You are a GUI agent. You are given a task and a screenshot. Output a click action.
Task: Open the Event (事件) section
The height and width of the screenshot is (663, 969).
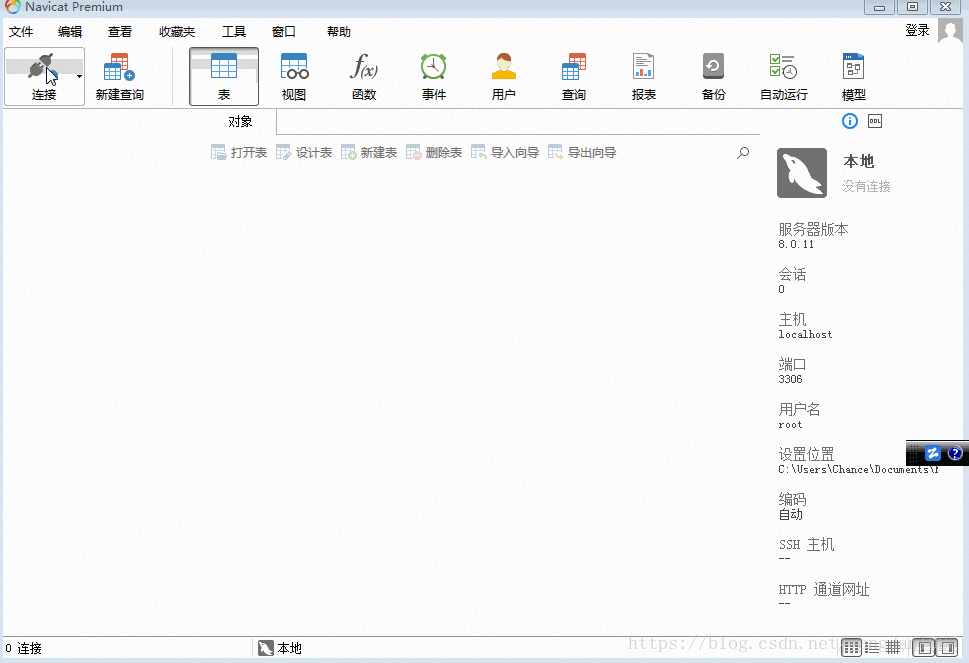pyautogui.click(x=434, y=77)
